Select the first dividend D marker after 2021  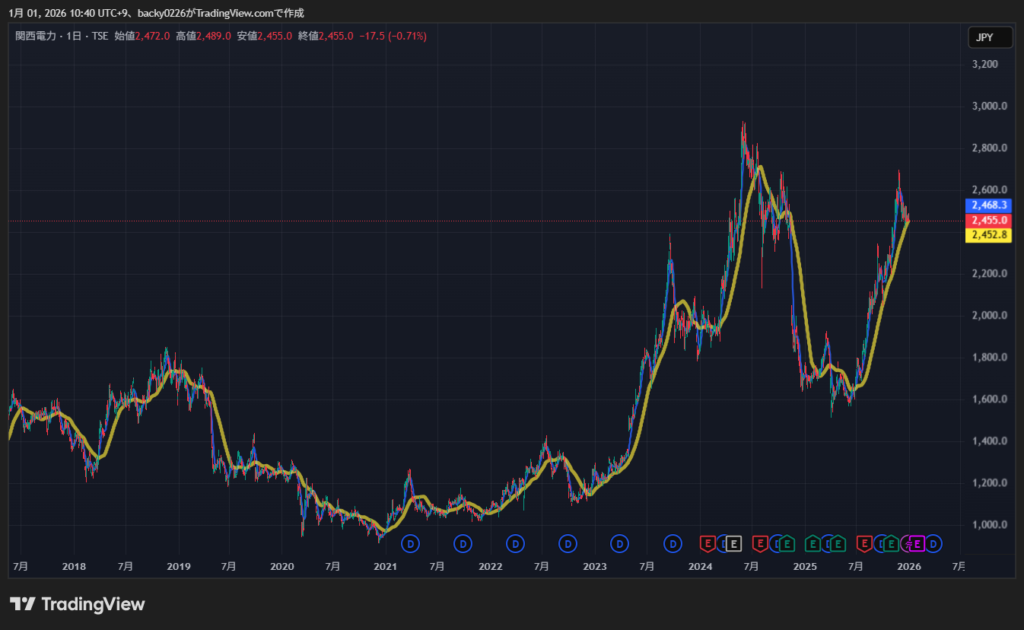(x=410, y=543)
